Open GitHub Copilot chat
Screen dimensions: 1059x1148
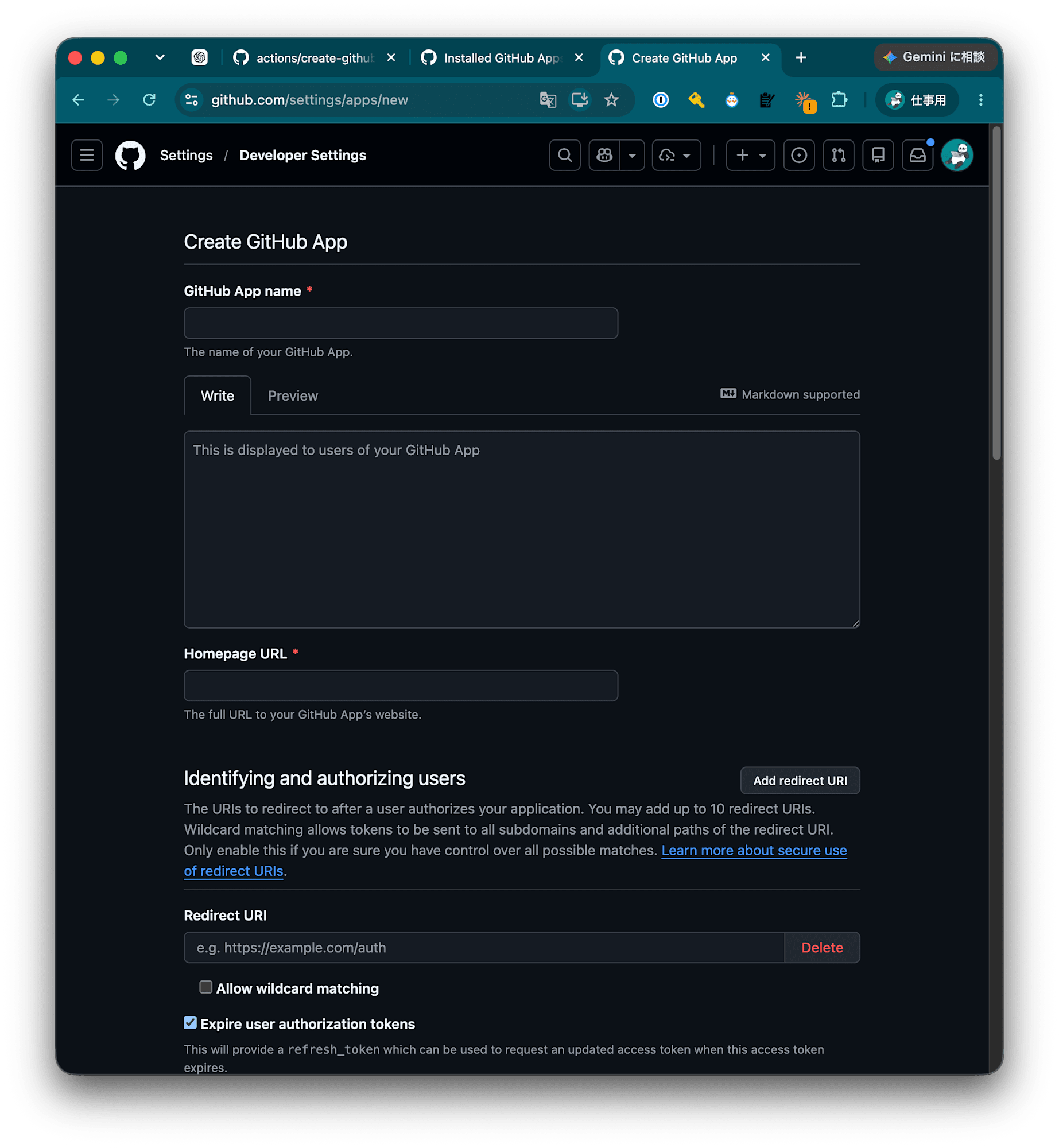[604, 155]
